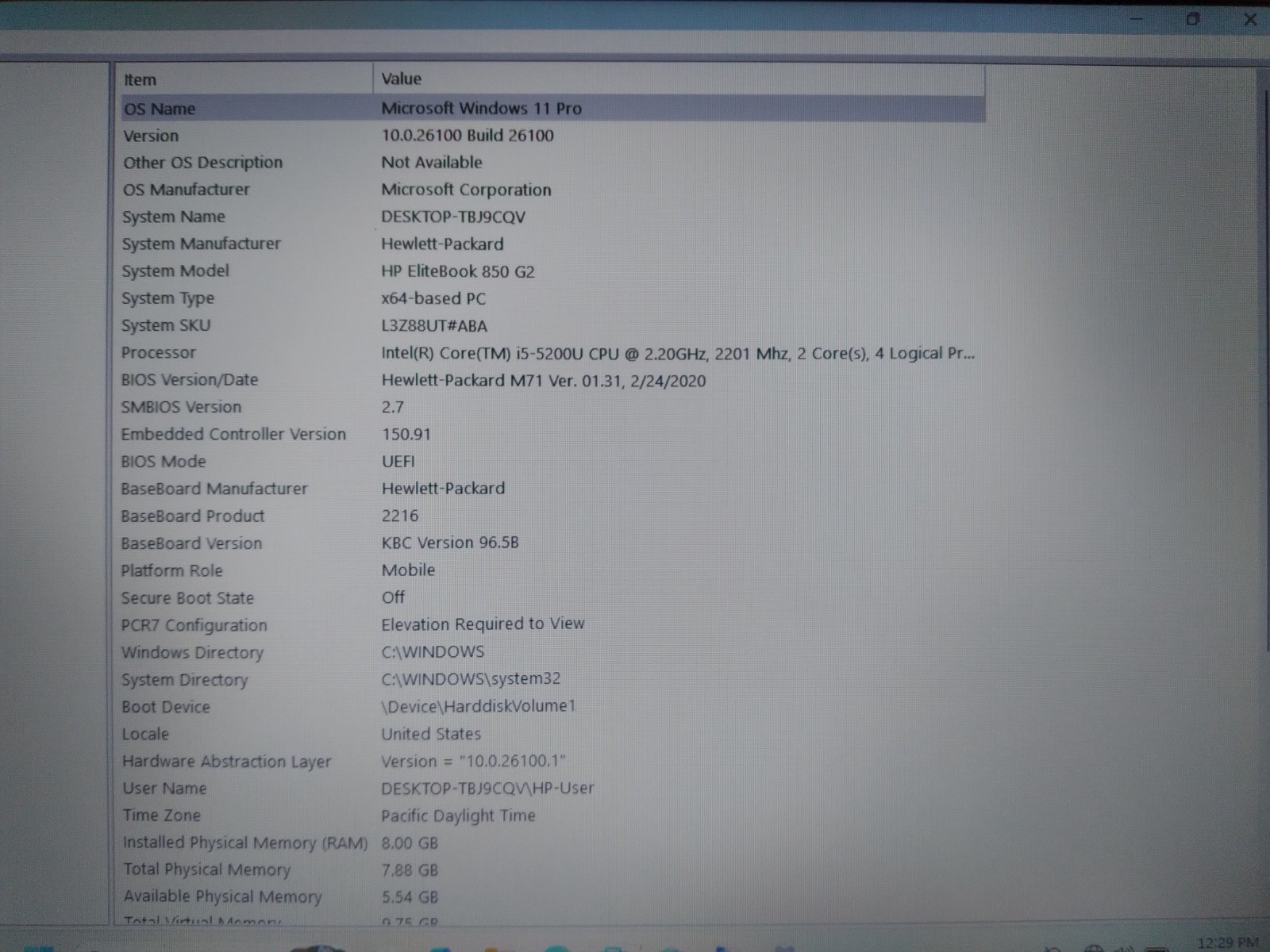The height and width of the screenshot is (952, 1270).
Task: Select the System Manufacturer item
Action: click(201, 244)
